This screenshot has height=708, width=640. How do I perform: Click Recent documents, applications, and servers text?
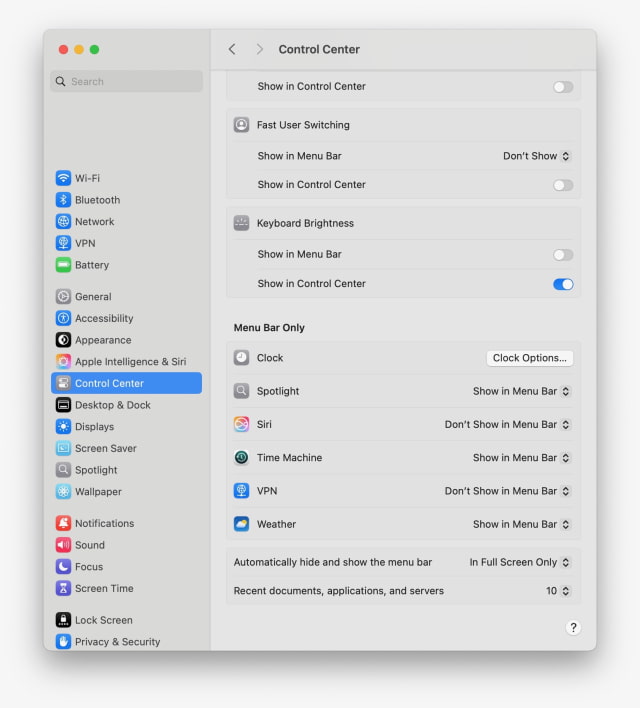(x=339, y=591)
